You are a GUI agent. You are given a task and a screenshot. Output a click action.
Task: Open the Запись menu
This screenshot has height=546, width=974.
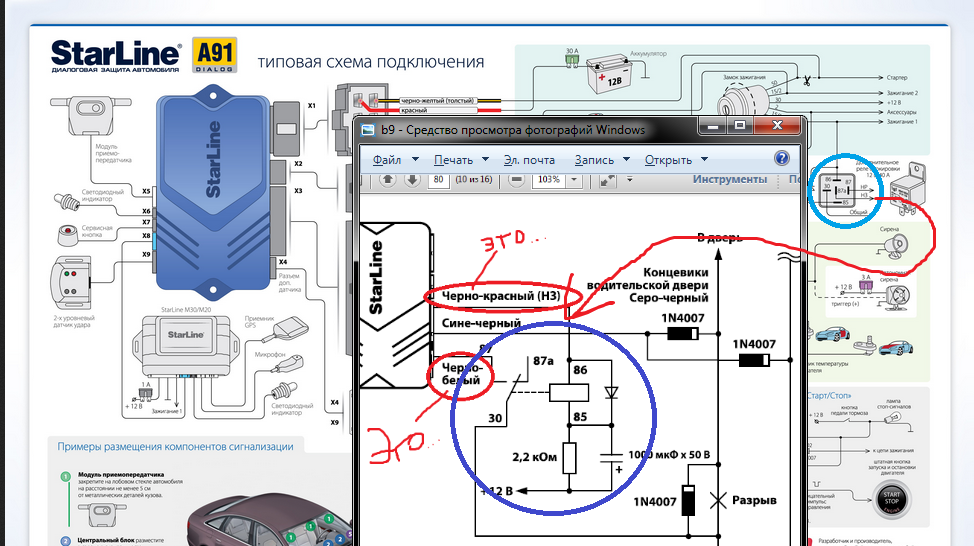602,160
